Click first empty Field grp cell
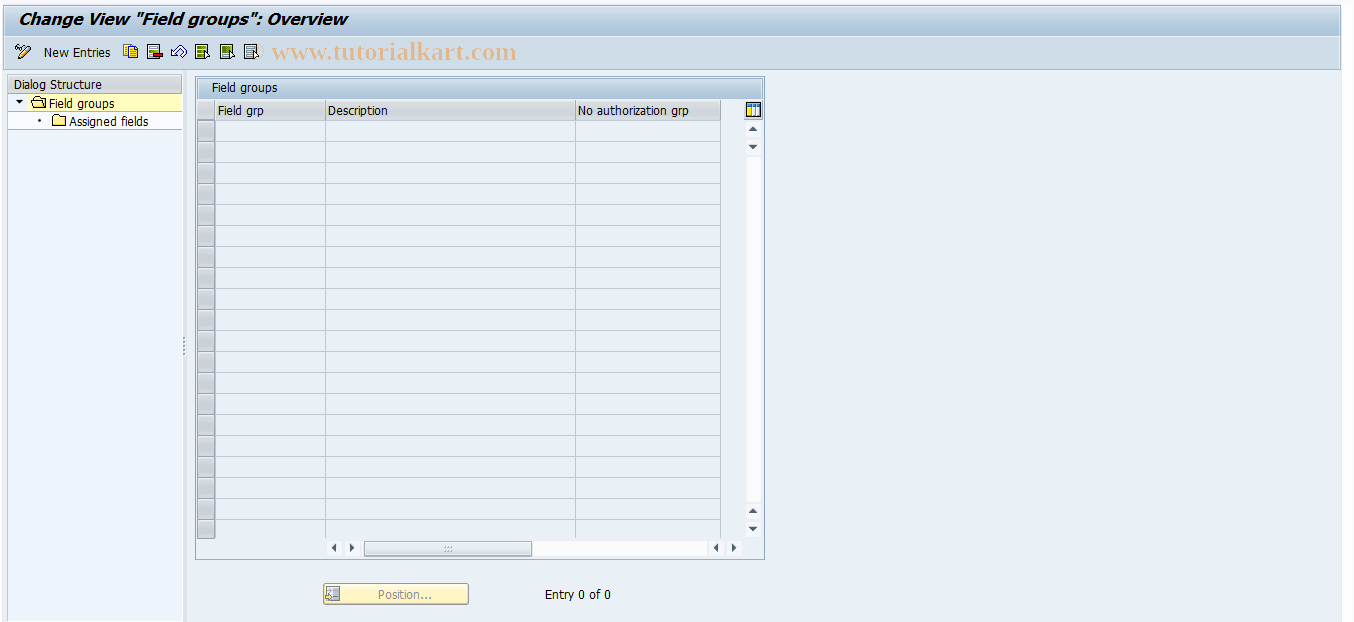The height and width of the screenshot is (622, 1354). point(270,131)
